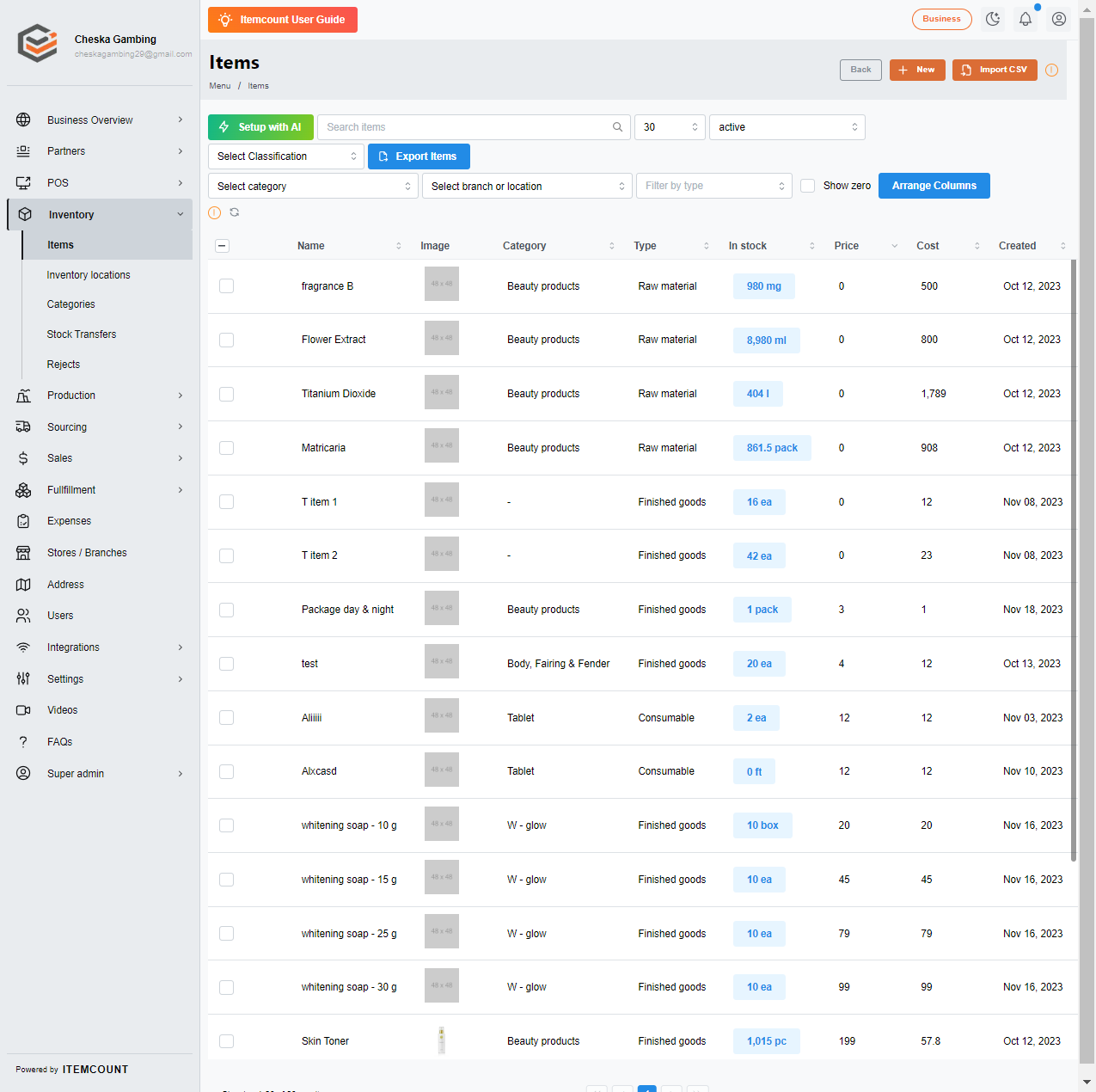Image resolution: width=1096 pixels, height=1092 pixels.
Task: Open Categories submenu item
Action: (x=70, y=304)
